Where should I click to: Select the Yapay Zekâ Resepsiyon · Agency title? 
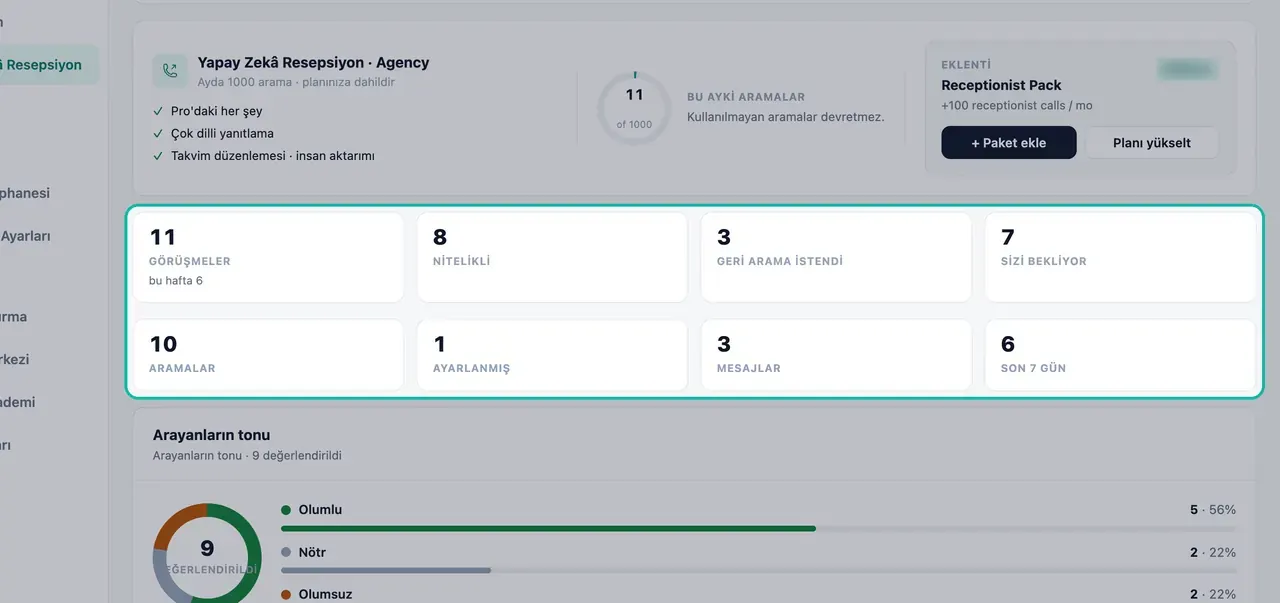[313, 62]
